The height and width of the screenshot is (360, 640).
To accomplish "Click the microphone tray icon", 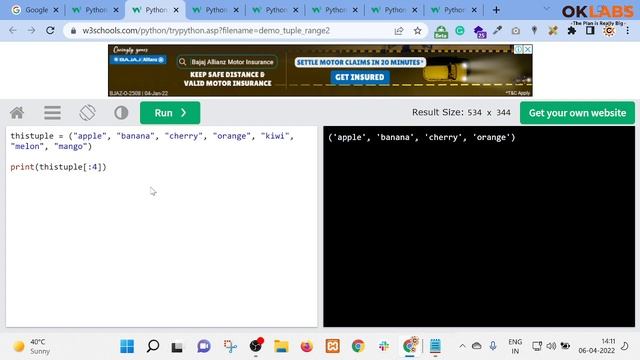I will (x=493, y=346).
